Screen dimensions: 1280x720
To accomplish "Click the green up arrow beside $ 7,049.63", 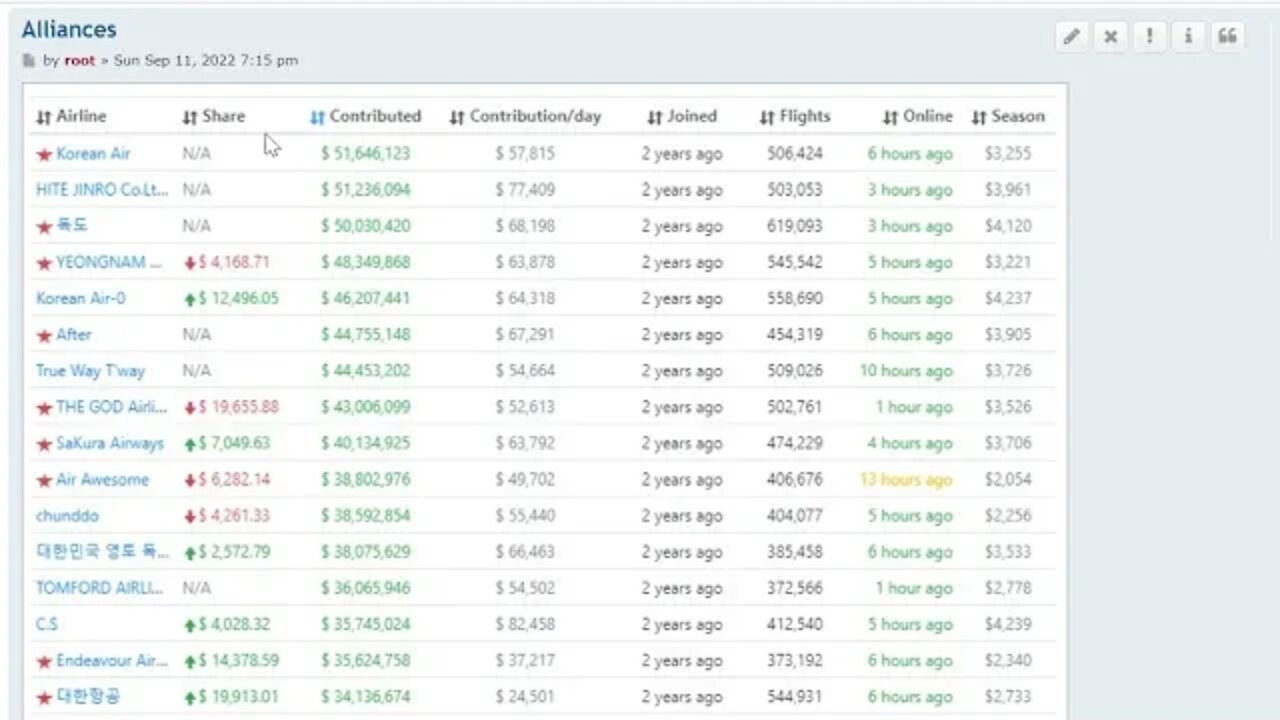I will pos(189,444).
